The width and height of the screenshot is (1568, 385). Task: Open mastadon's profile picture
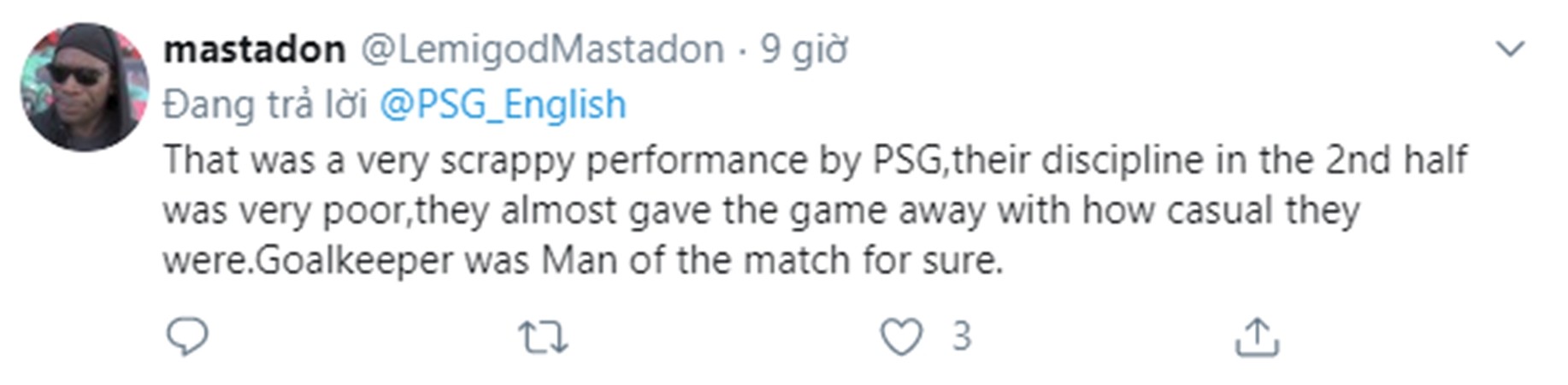point(85,87)
